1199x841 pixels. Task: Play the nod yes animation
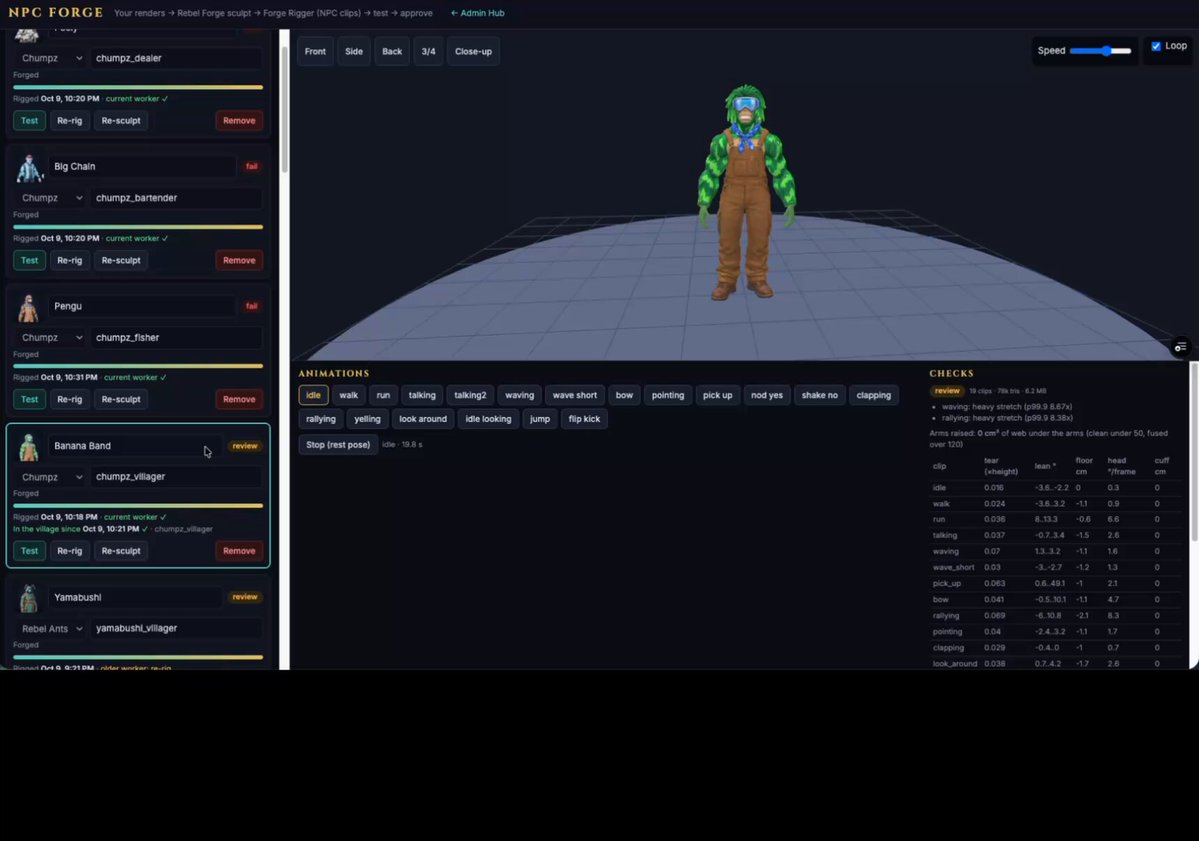click(x=766, y=395)
